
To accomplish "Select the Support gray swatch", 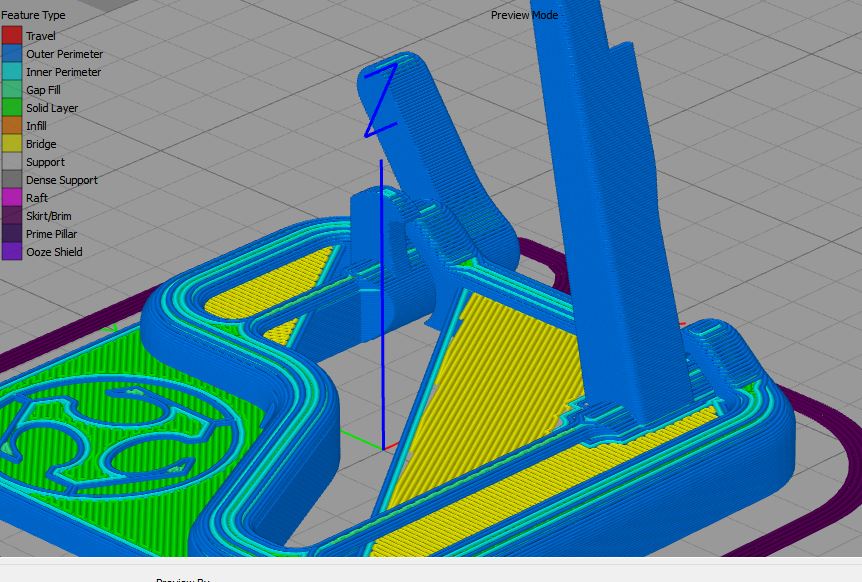I will click(x=12, y=162).
